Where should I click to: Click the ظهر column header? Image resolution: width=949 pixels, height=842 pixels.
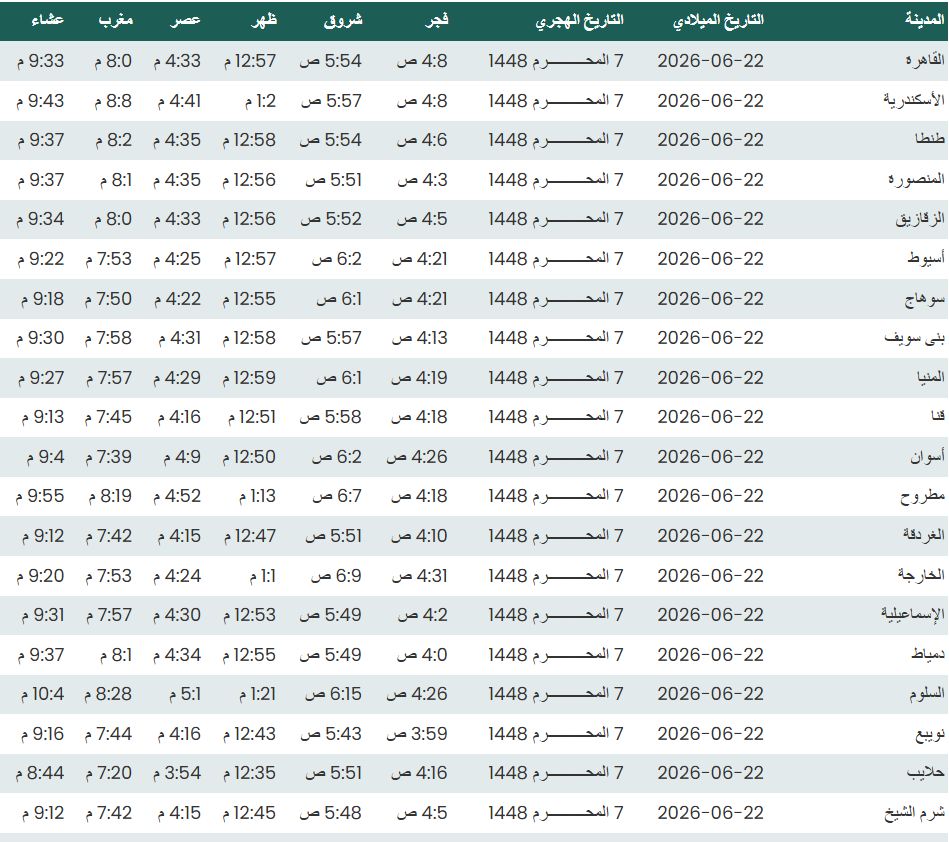(x=264, y=20)
